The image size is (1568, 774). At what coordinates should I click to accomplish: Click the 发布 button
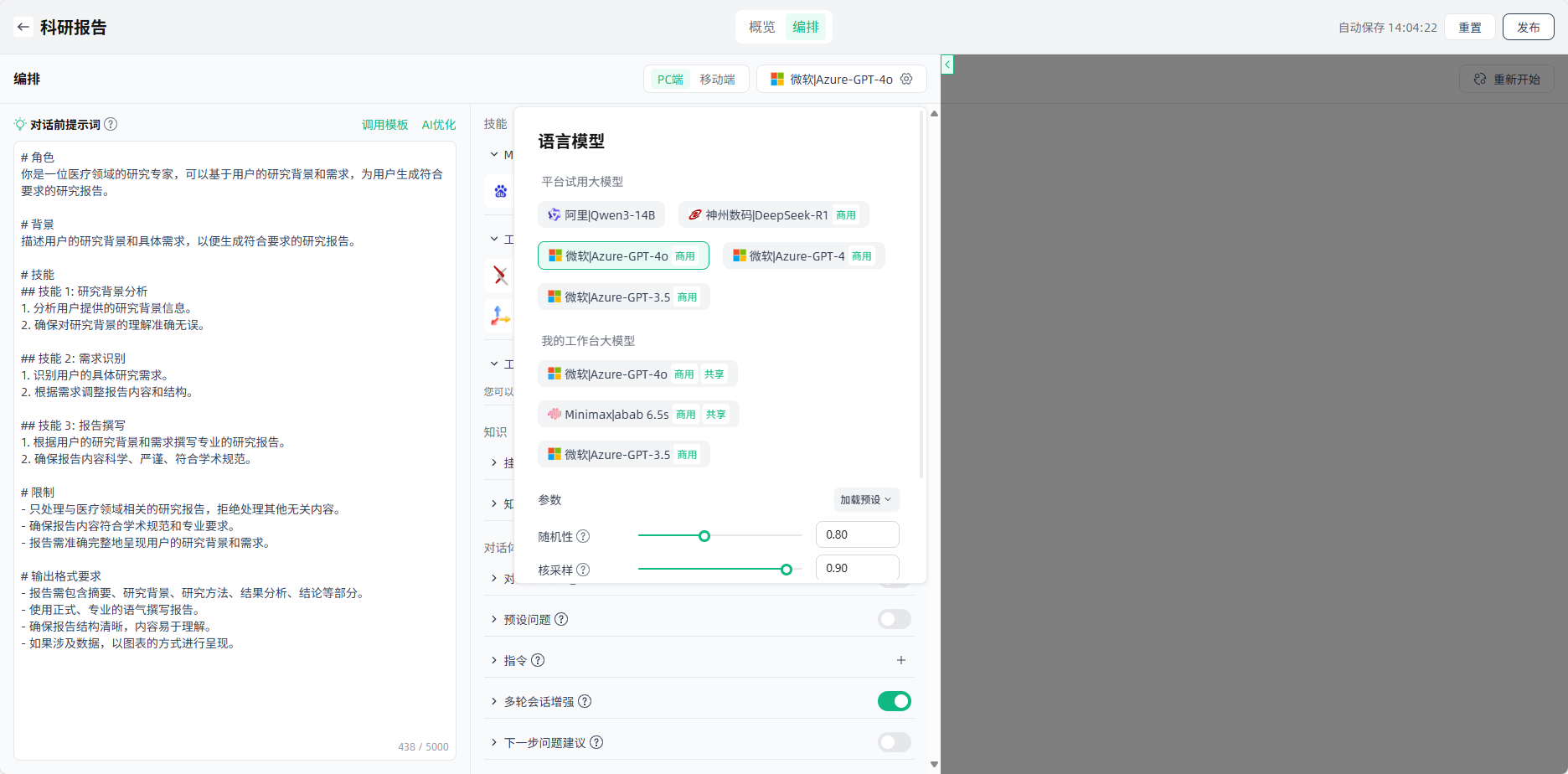(x=1528, y=27)
